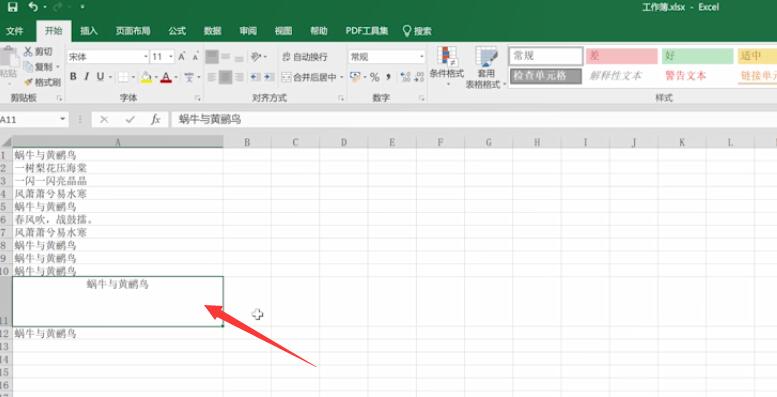
Task: Apply accounting currency format
Action: point(354,77)
